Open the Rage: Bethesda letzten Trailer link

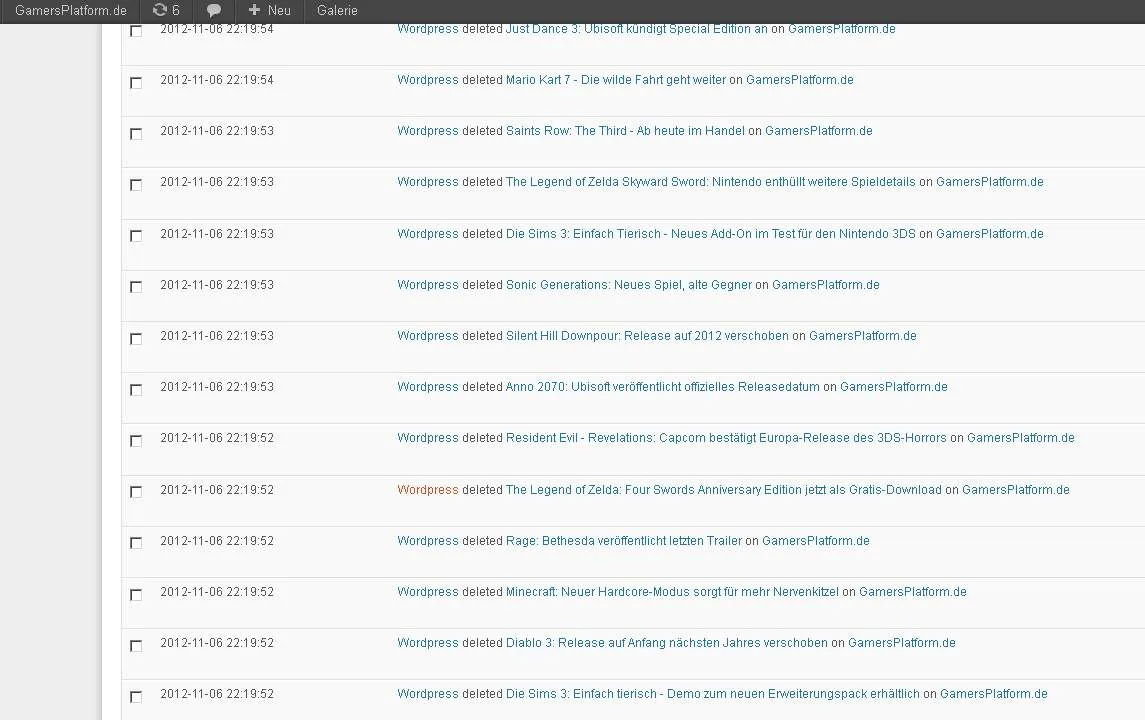[624, 541]
